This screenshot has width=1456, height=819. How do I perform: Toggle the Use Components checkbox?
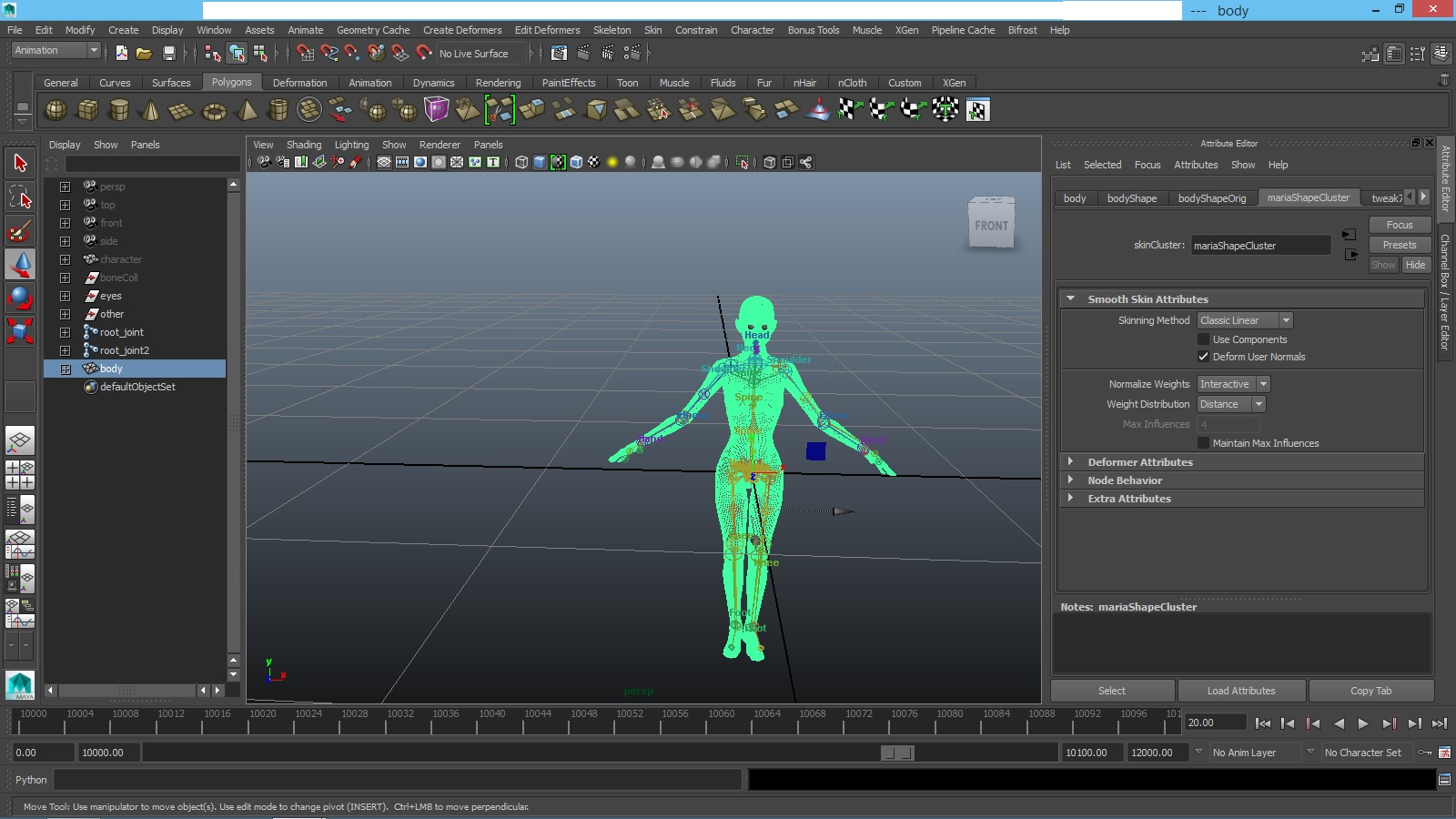click(x=1203, y=339)
